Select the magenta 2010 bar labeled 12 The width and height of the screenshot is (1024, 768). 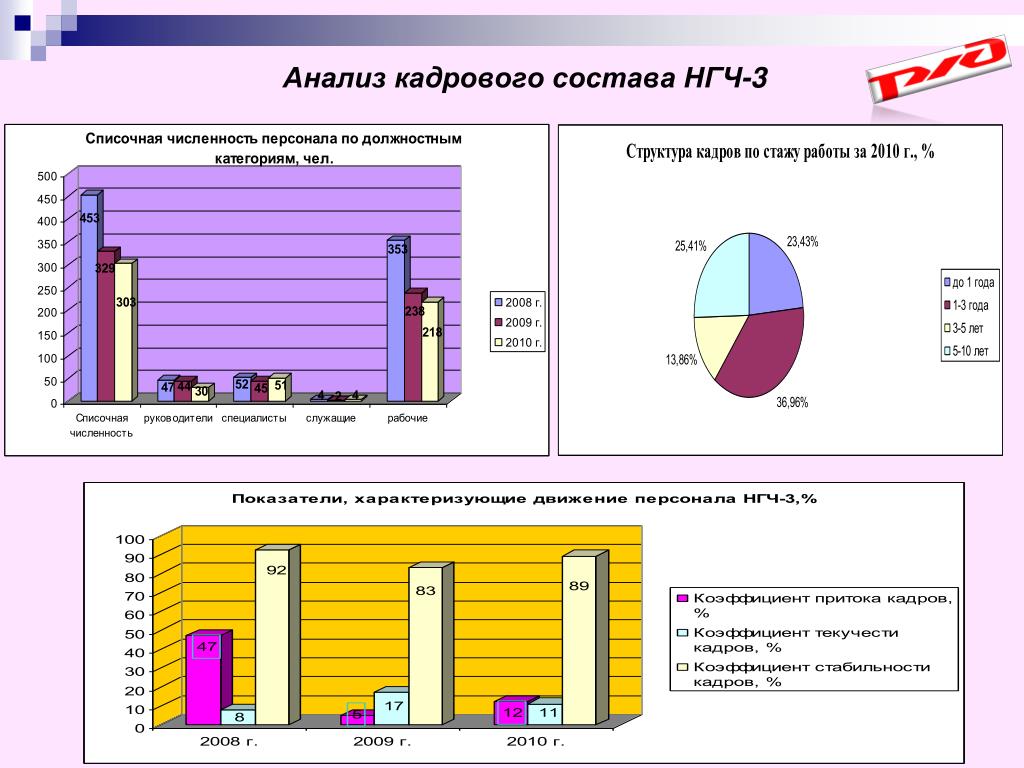click(x=511, y=713)
